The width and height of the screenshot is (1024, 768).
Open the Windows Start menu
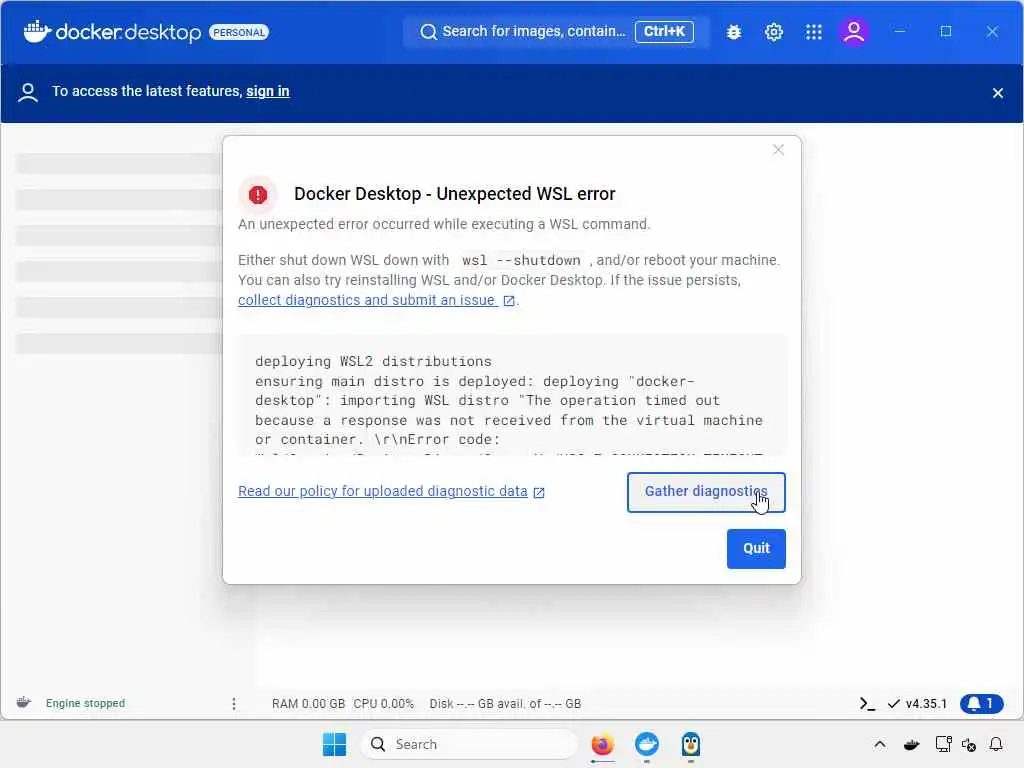coord(334,744)
